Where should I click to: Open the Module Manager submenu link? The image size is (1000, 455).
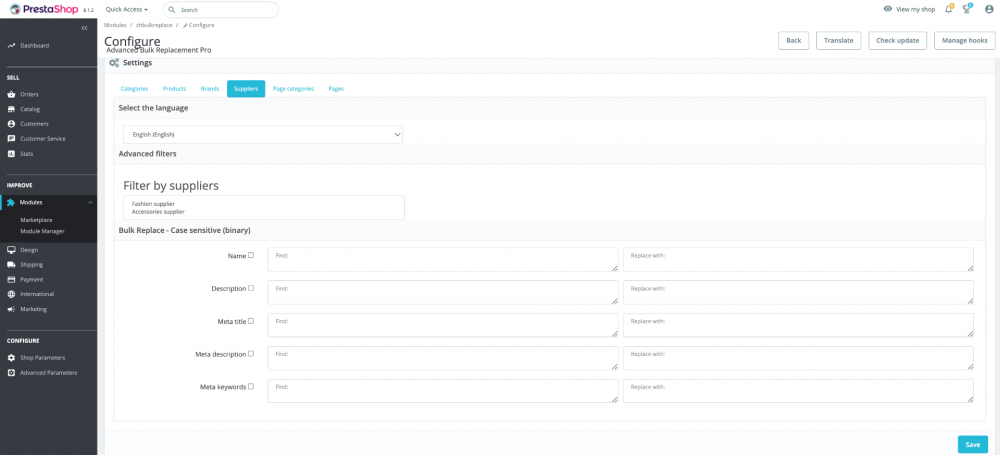point(42,232)
